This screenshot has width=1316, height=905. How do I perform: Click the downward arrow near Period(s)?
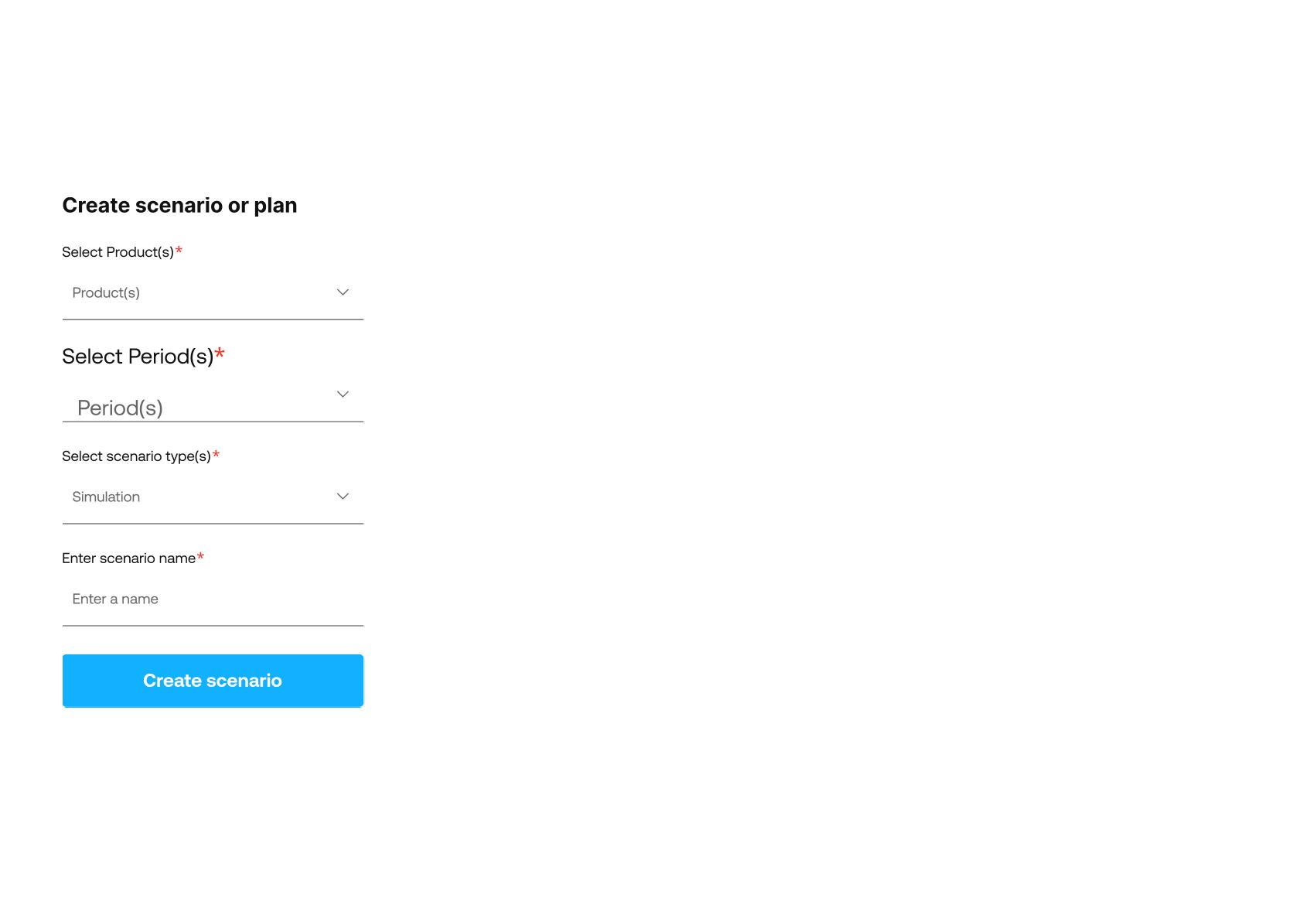click(343, 394)
